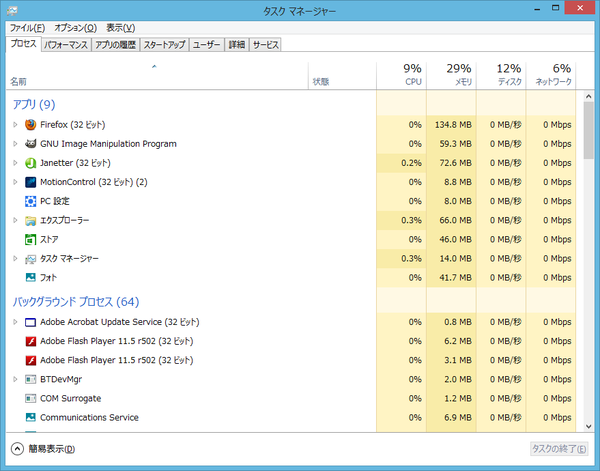The height and width of the screenshot is (471, 600).
Task: Click the Adobe Acrobat Update Service icon
Action: pos(30,322)
